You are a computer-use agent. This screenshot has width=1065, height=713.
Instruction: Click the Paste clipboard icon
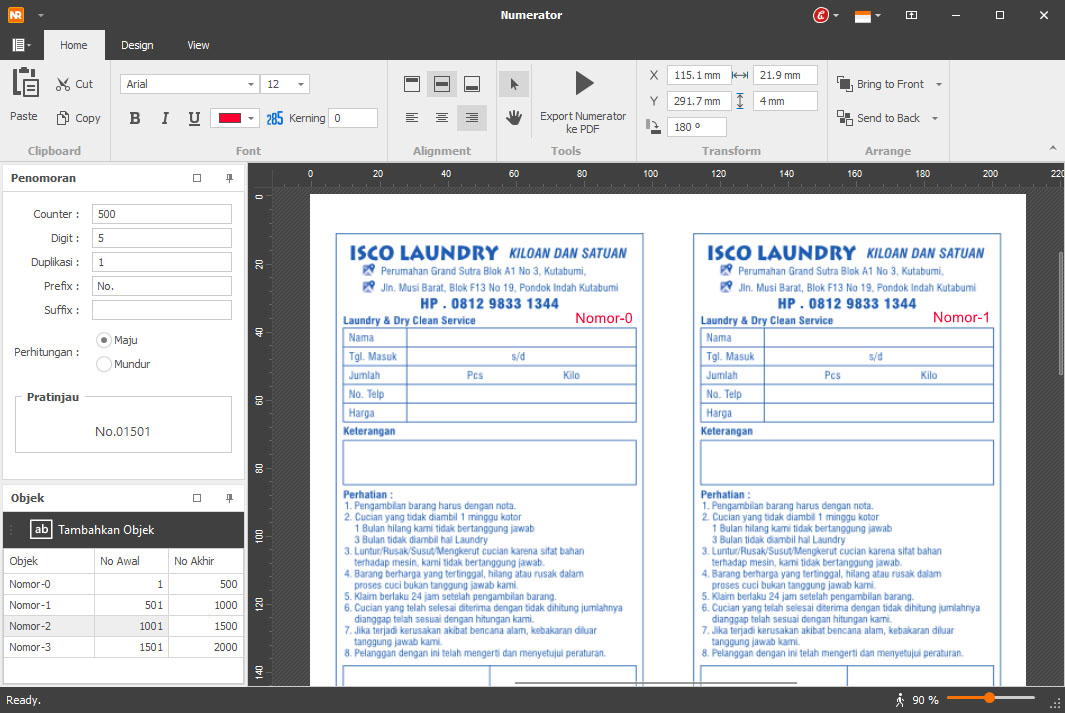tap(24, 84)
